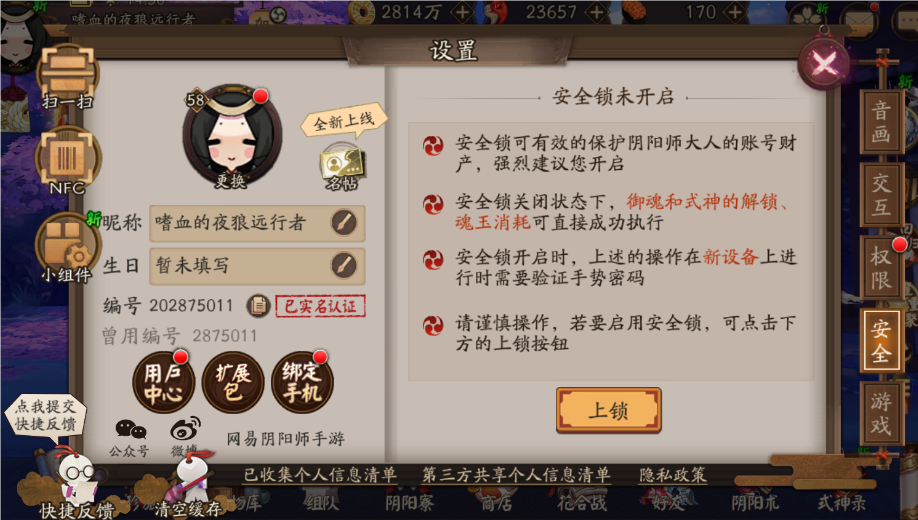Viewport: 918px width, 520px height.
Task: Click the 绑定手机 bind phone button
Action: (302, 382)
